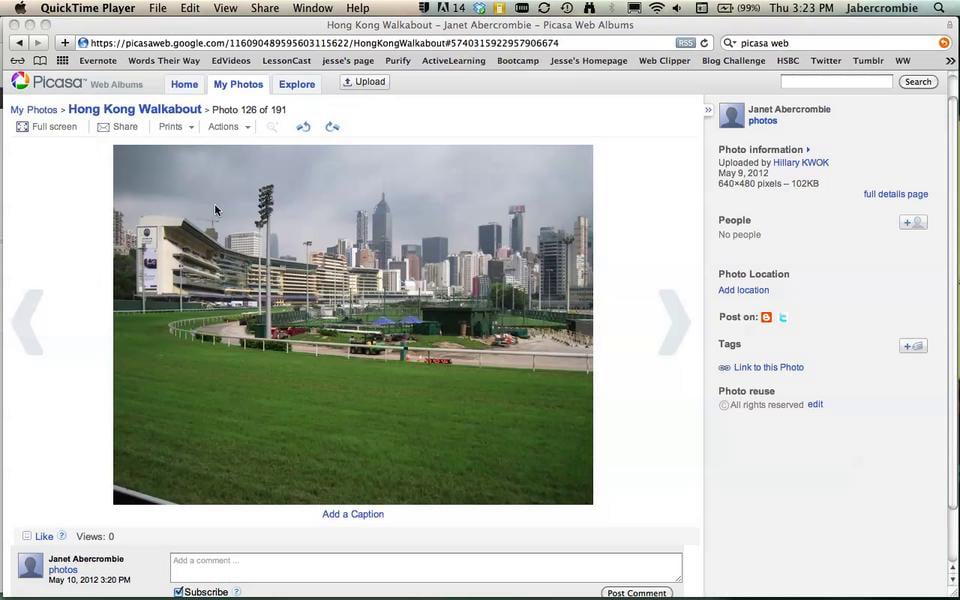The width and height of the screenshot is (960, 600).
Task: Open the Apple menu
Action: pos(20,8)
